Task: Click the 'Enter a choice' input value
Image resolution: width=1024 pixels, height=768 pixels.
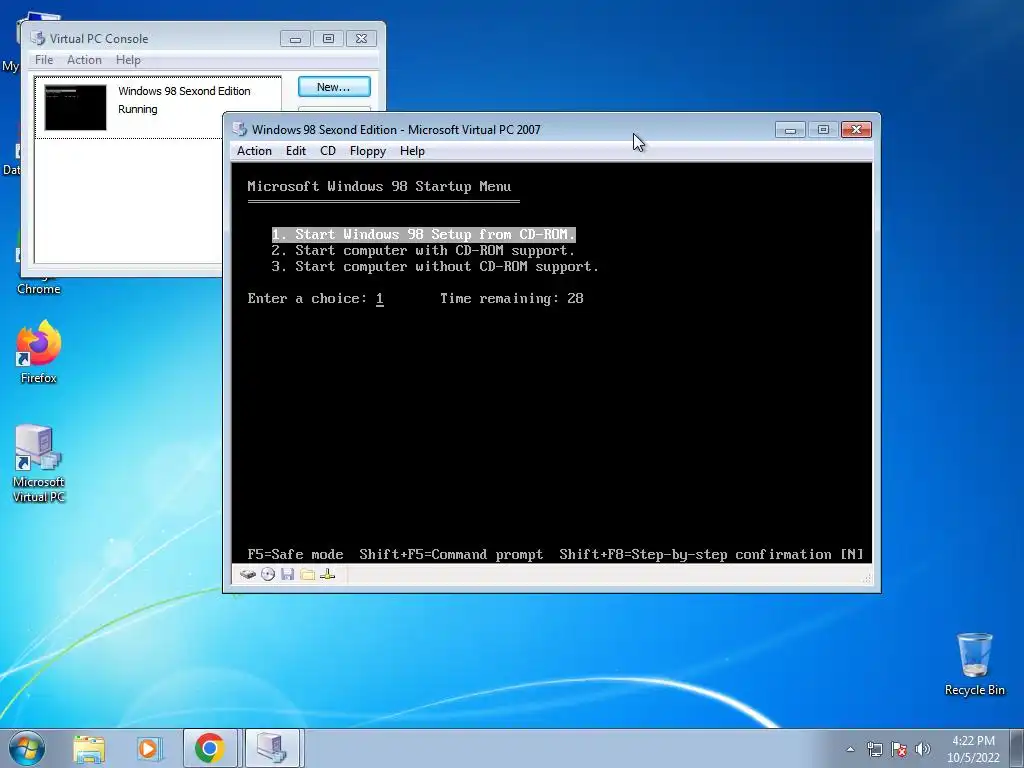Action: 379,298
